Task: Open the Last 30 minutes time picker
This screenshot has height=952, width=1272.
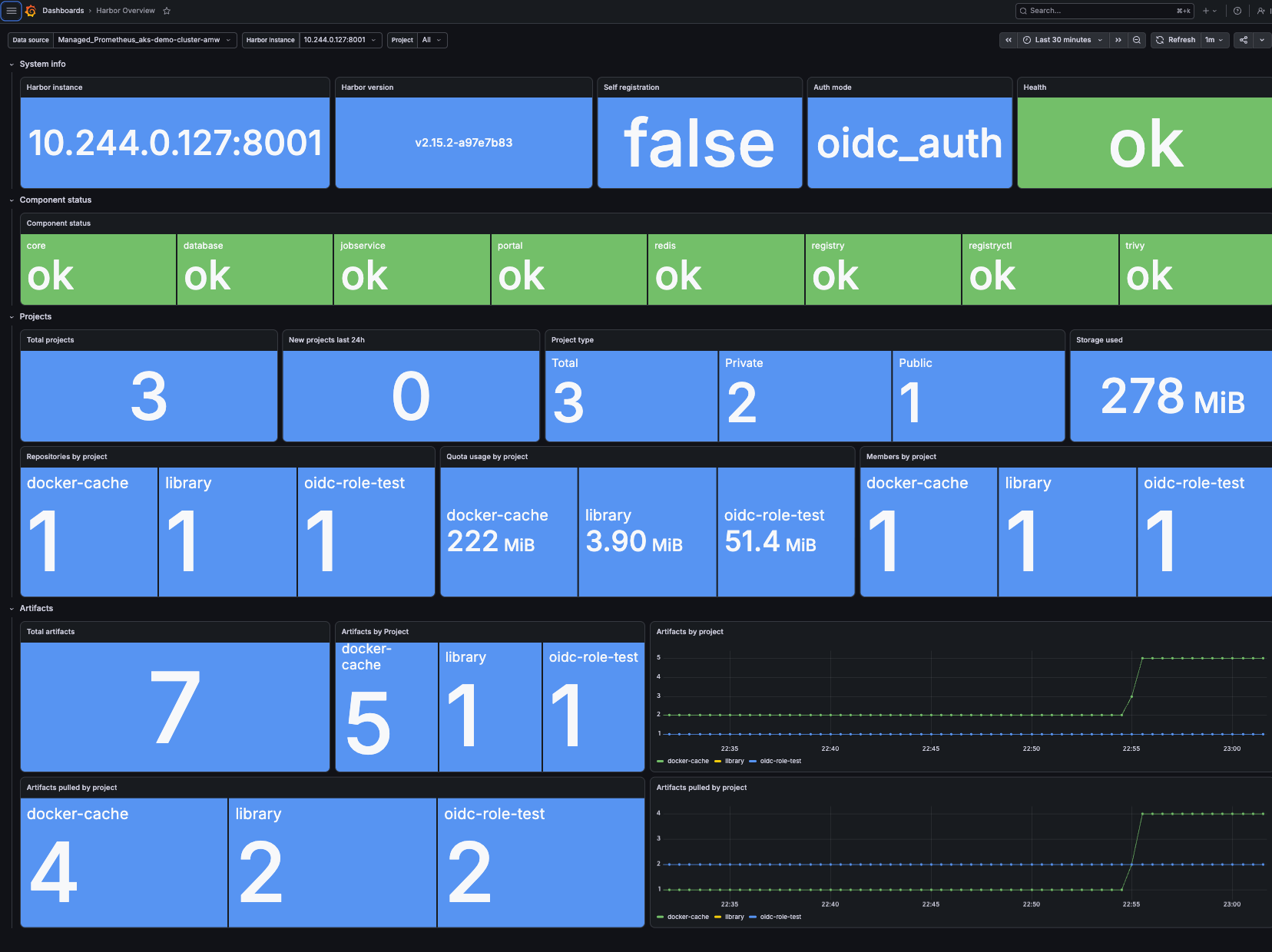Action: [x=1063, y=40]
